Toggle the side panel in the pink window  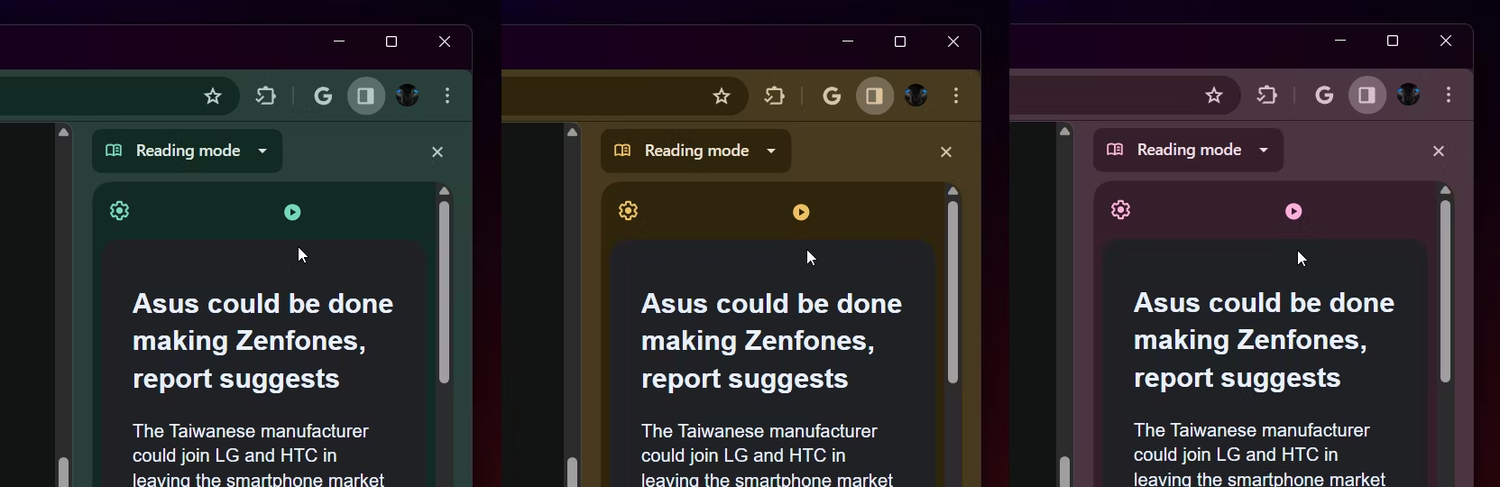[1367, 96]
